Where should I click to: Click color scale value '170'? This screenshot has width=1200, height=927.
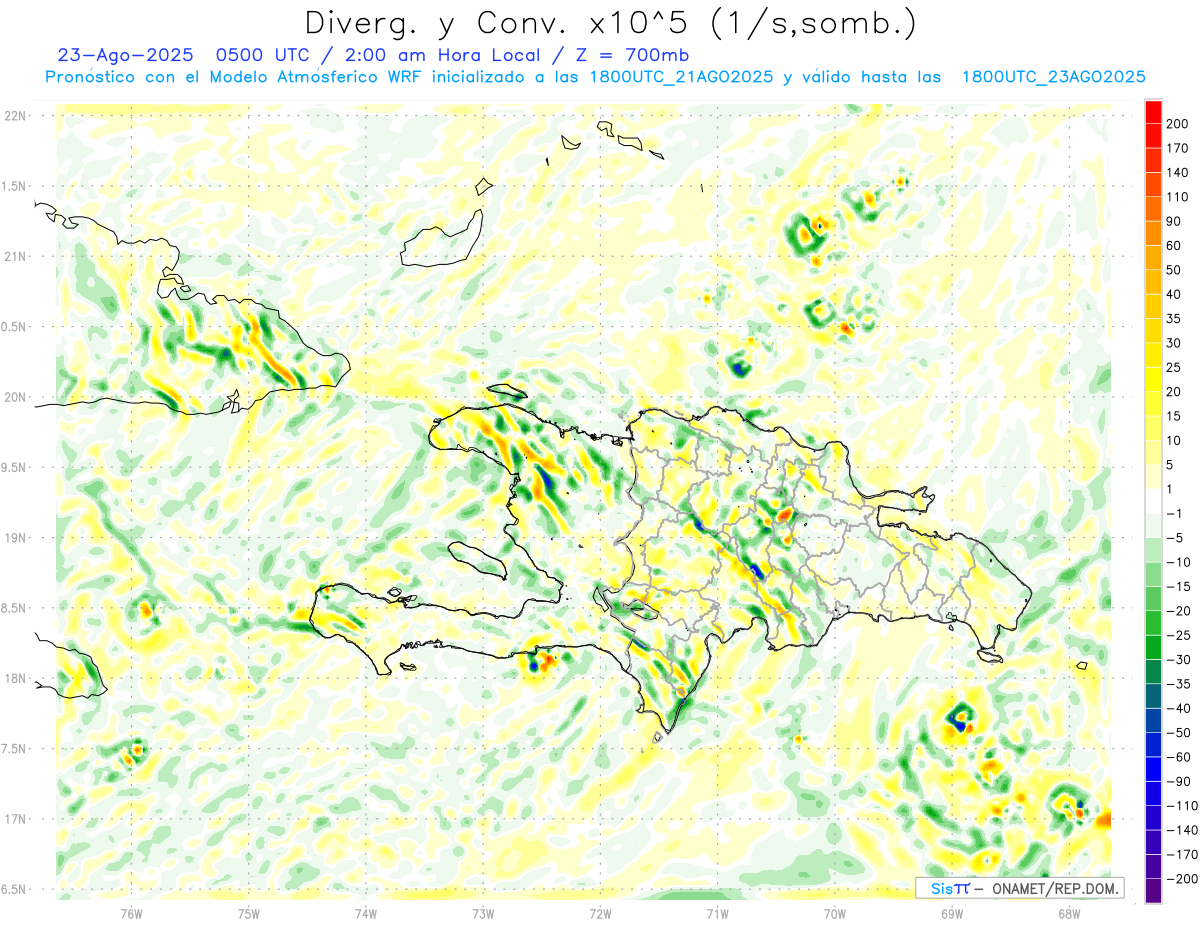click(1179, 148)
